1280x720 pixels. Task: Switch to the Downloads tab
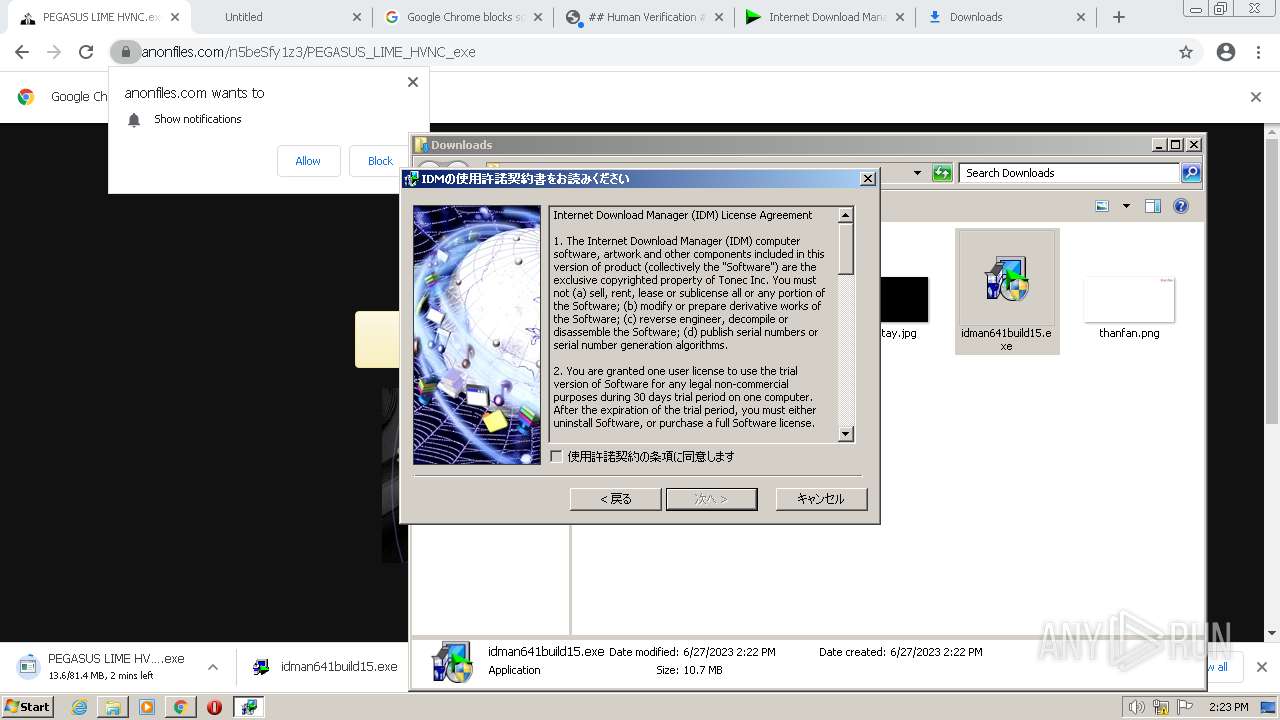point(1006,17)
